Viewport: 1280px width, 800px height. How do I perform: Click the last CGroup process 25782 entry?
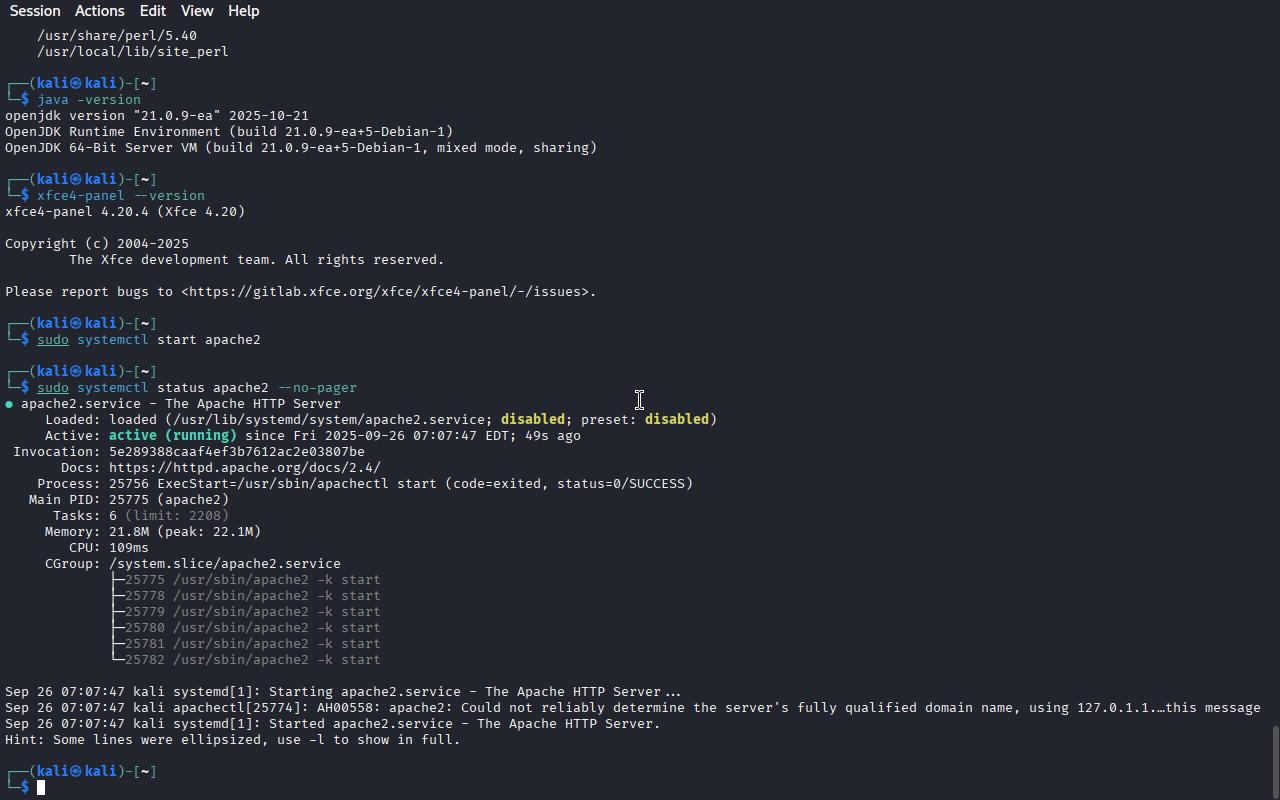250,660
